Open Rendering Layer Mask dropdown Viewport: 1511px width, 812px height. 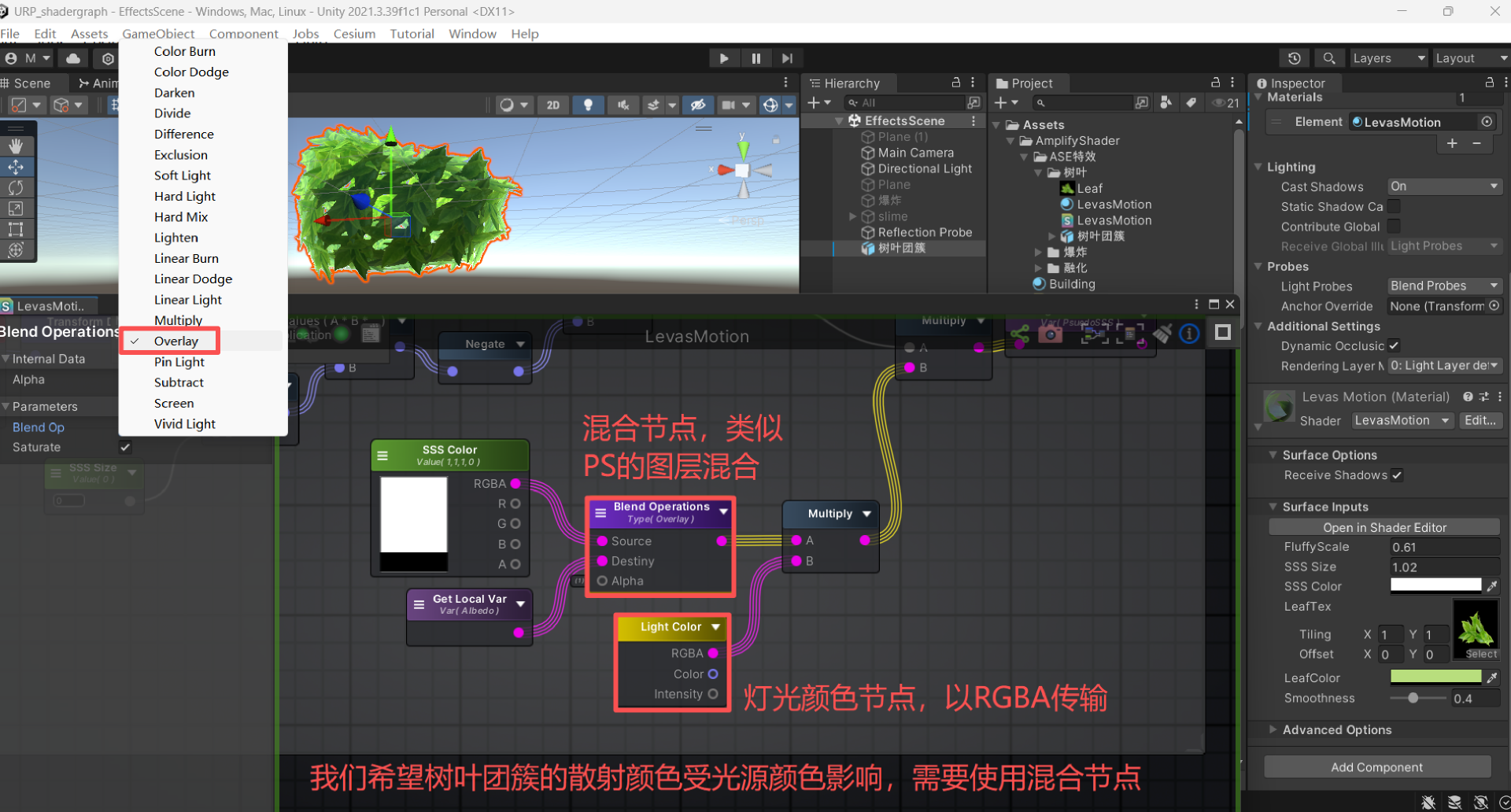tap(1444, 366)
